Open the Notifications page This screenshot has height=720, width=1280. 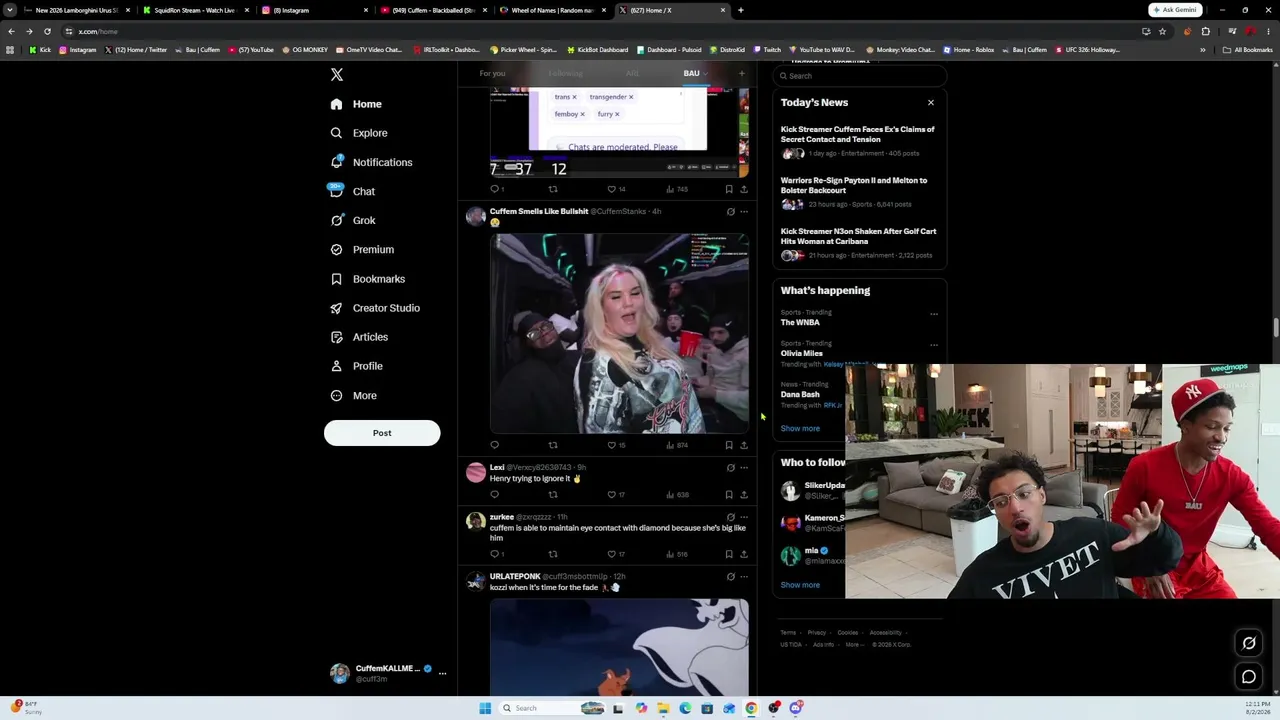(371, 162)
